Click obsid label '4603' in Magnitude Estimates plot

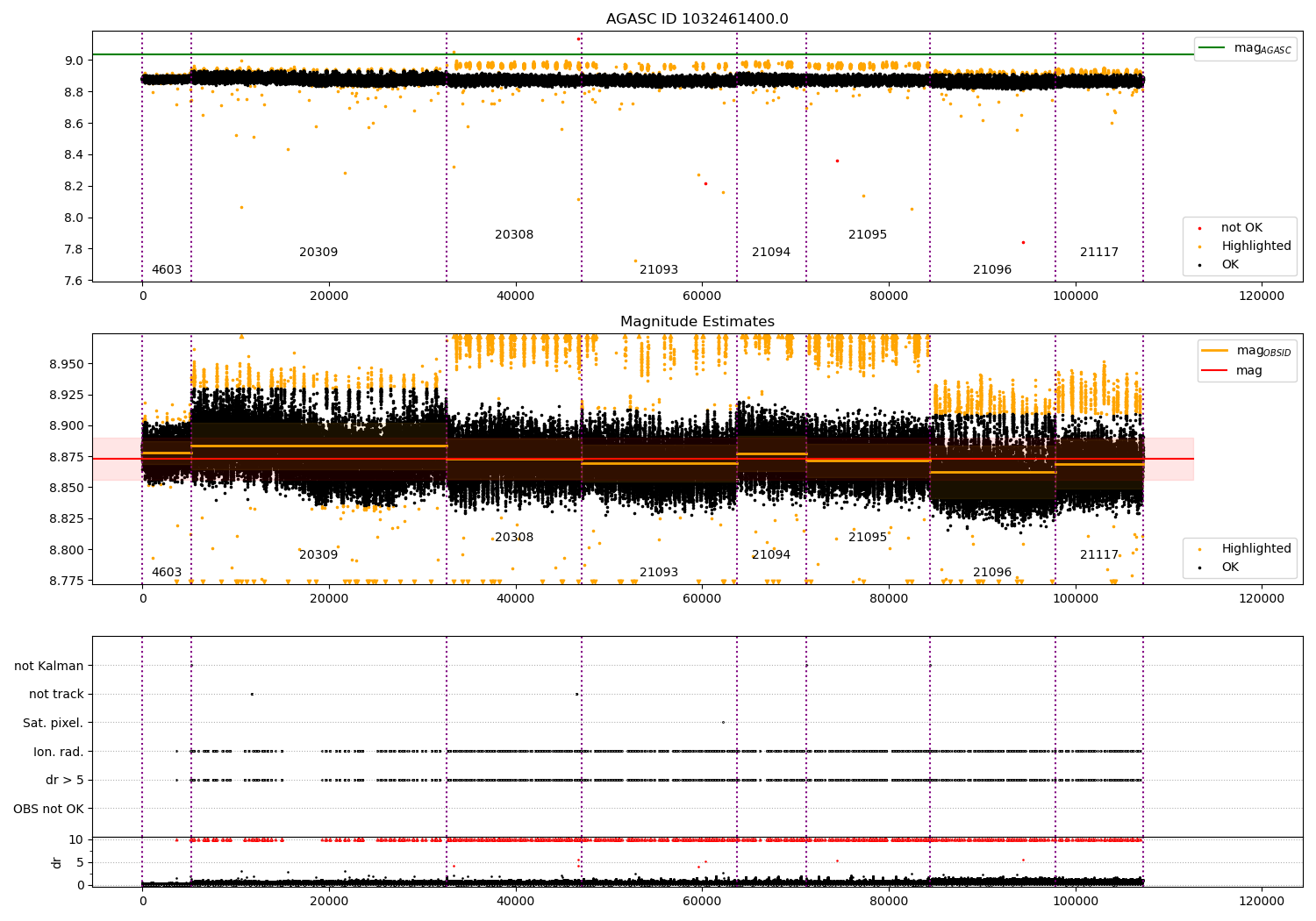click(x=167, y=573)
